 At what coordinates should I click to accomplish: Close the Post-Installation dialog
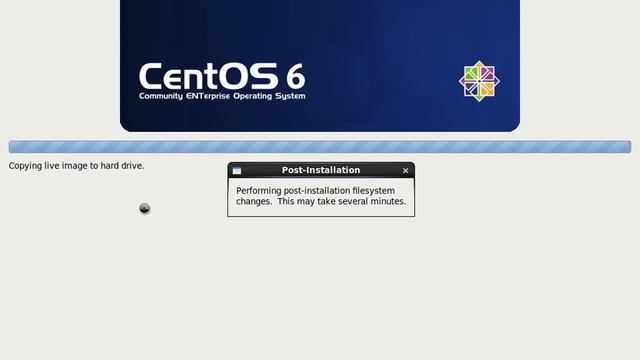[x=405, y=171]
